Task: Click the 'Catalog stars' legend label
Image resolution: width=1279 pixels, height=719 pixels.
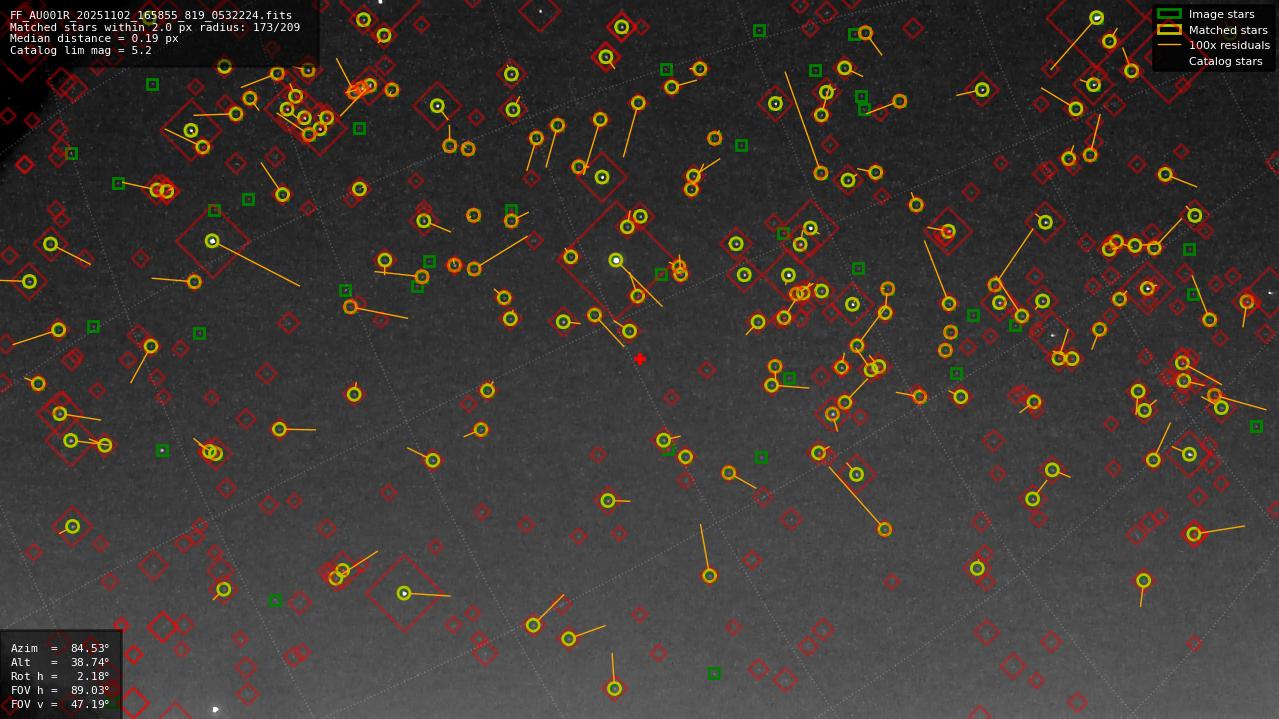Action: pos(1225,61)
